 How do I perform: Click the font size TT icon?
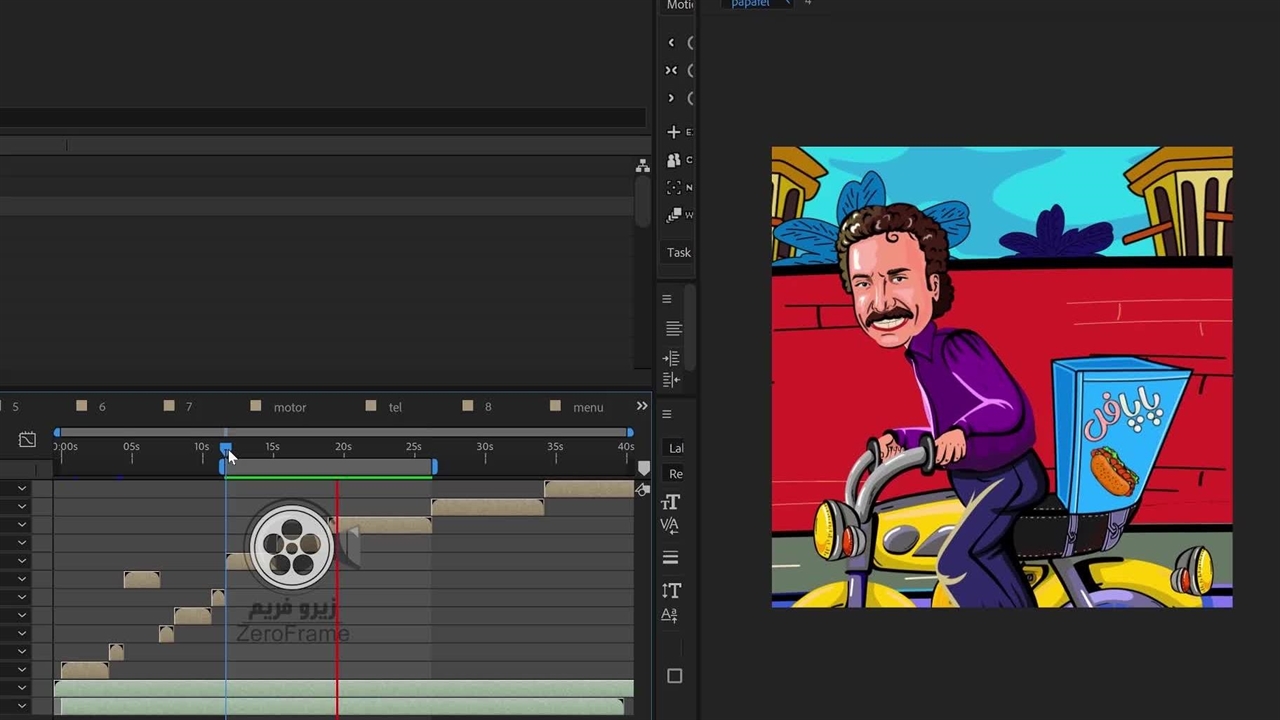pyautogui.click(x=671, y=502)
